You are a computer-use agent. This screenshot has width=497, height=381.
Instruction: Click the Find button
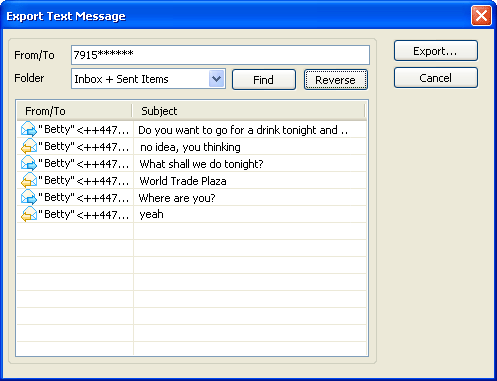(264, 80)
